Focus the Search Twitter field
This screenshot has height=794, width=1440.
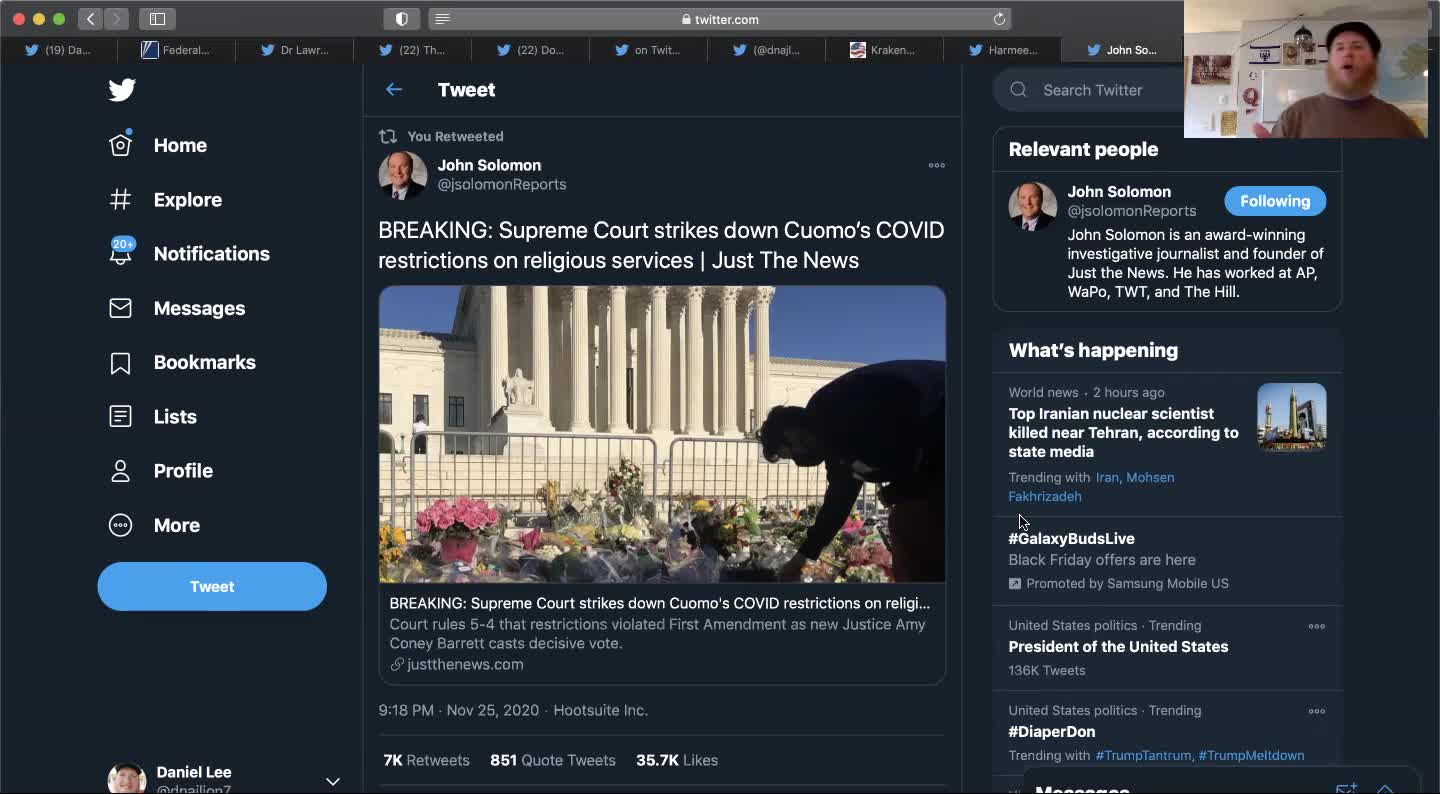pos(1089,90)
